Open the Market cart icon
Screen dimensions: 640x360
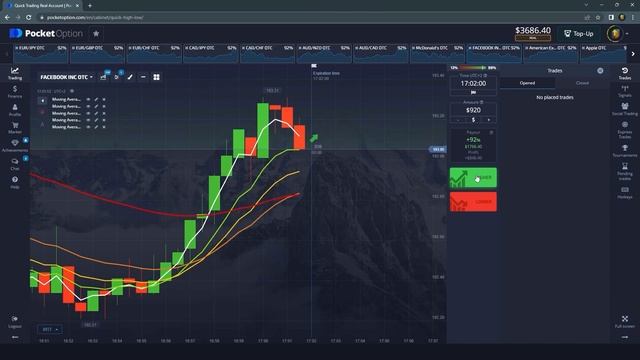point(15,128)
